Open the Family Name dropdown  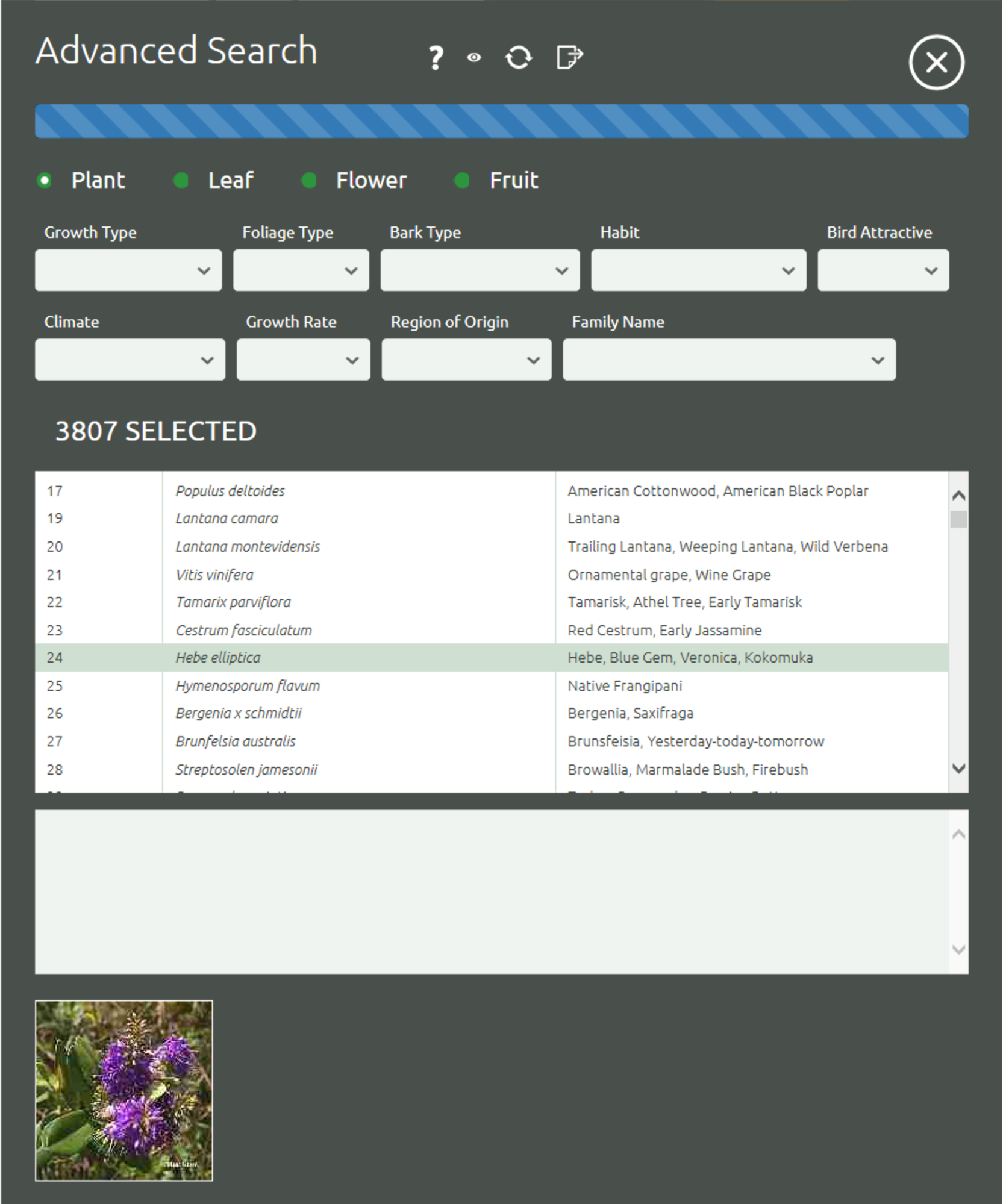click(x=730, y=360)
